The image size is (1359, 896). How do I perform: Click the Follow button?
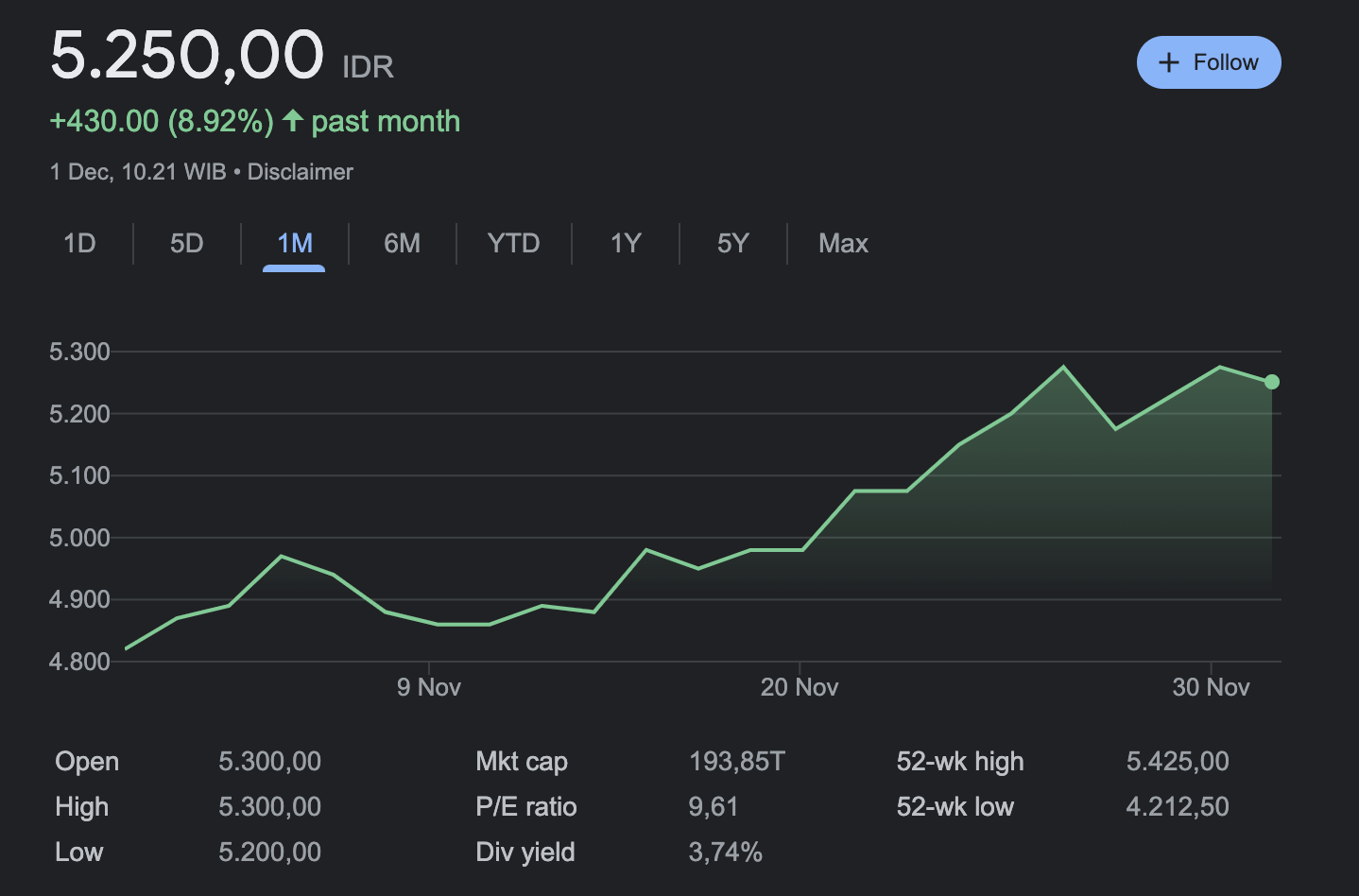tap(1209, 61)
